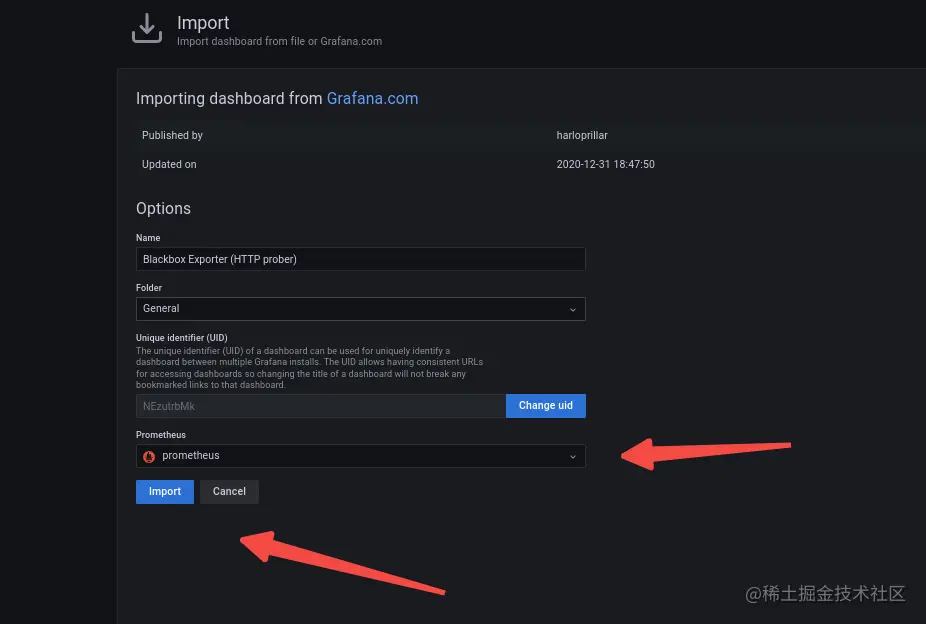Click the Prometheus flame icon
Viewport: 926px width, 624px height.
click(149, 456)
